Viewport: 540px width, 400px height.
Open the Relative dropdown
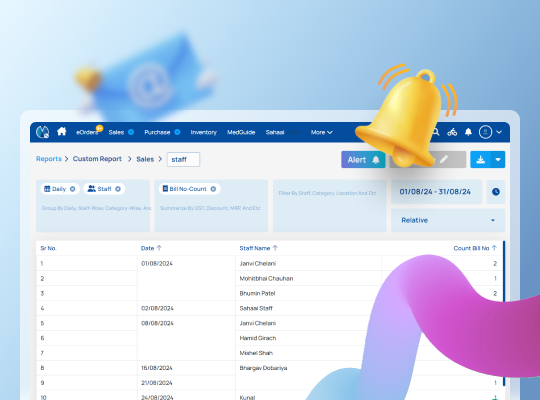pyautogui.click(x=448, y=220)
